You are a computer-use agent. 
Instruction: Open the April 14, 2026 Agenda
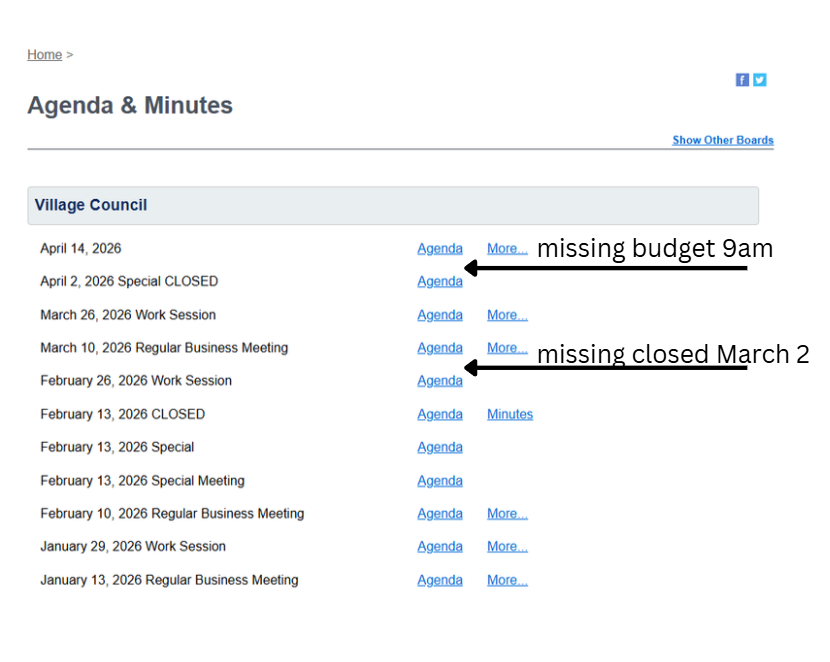pyautogui.click(x=440, y=249)
